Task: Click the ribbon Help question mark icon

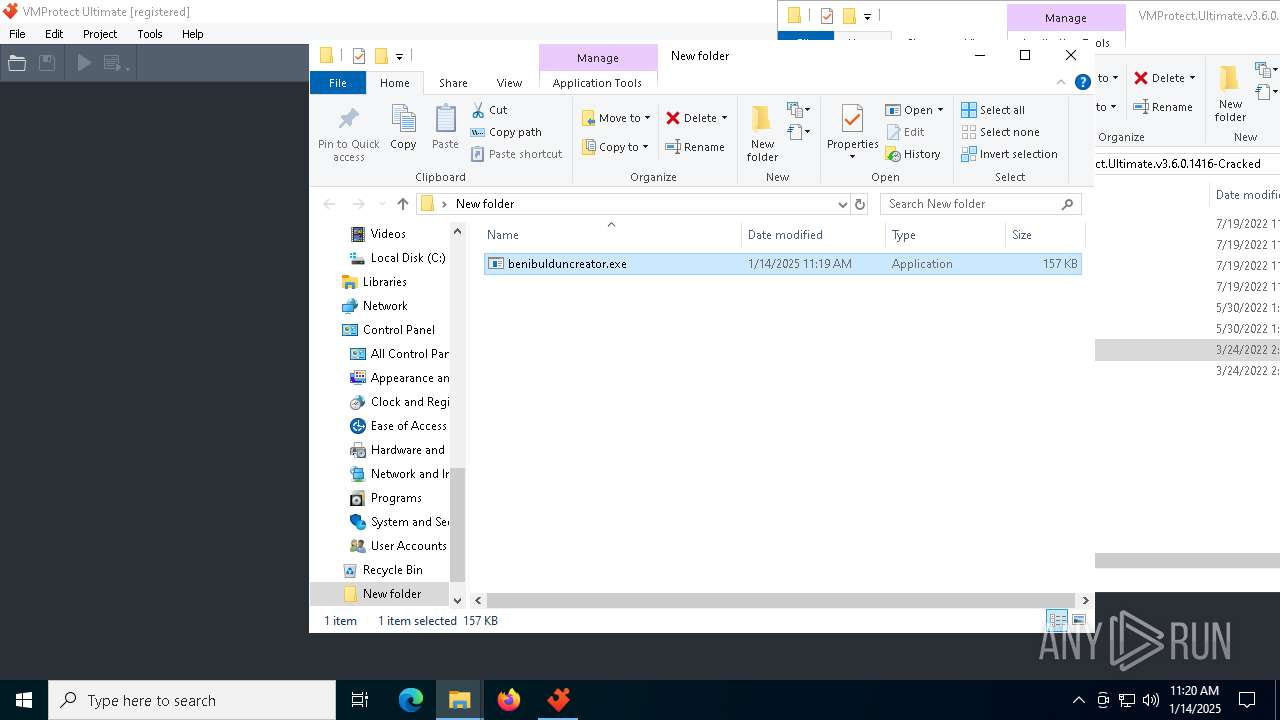Action: (x=1082, y=82)
